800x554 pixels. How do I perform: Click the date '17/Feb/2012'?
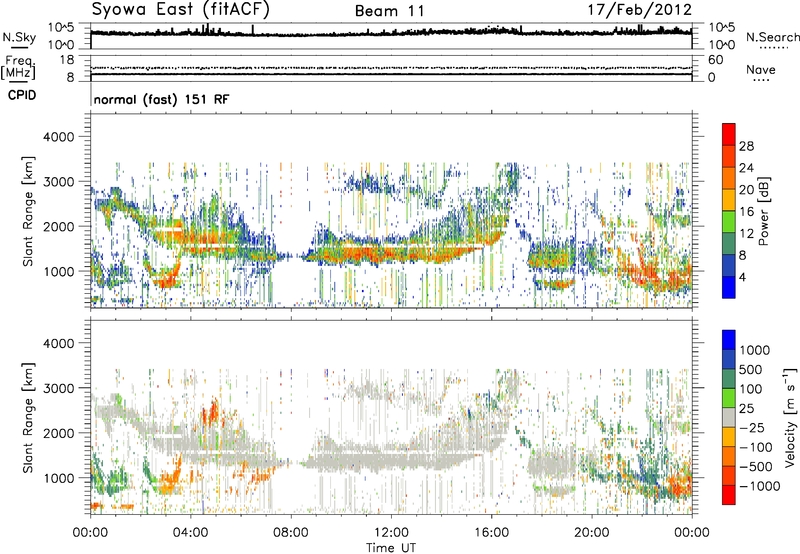[x=640, y=10]
